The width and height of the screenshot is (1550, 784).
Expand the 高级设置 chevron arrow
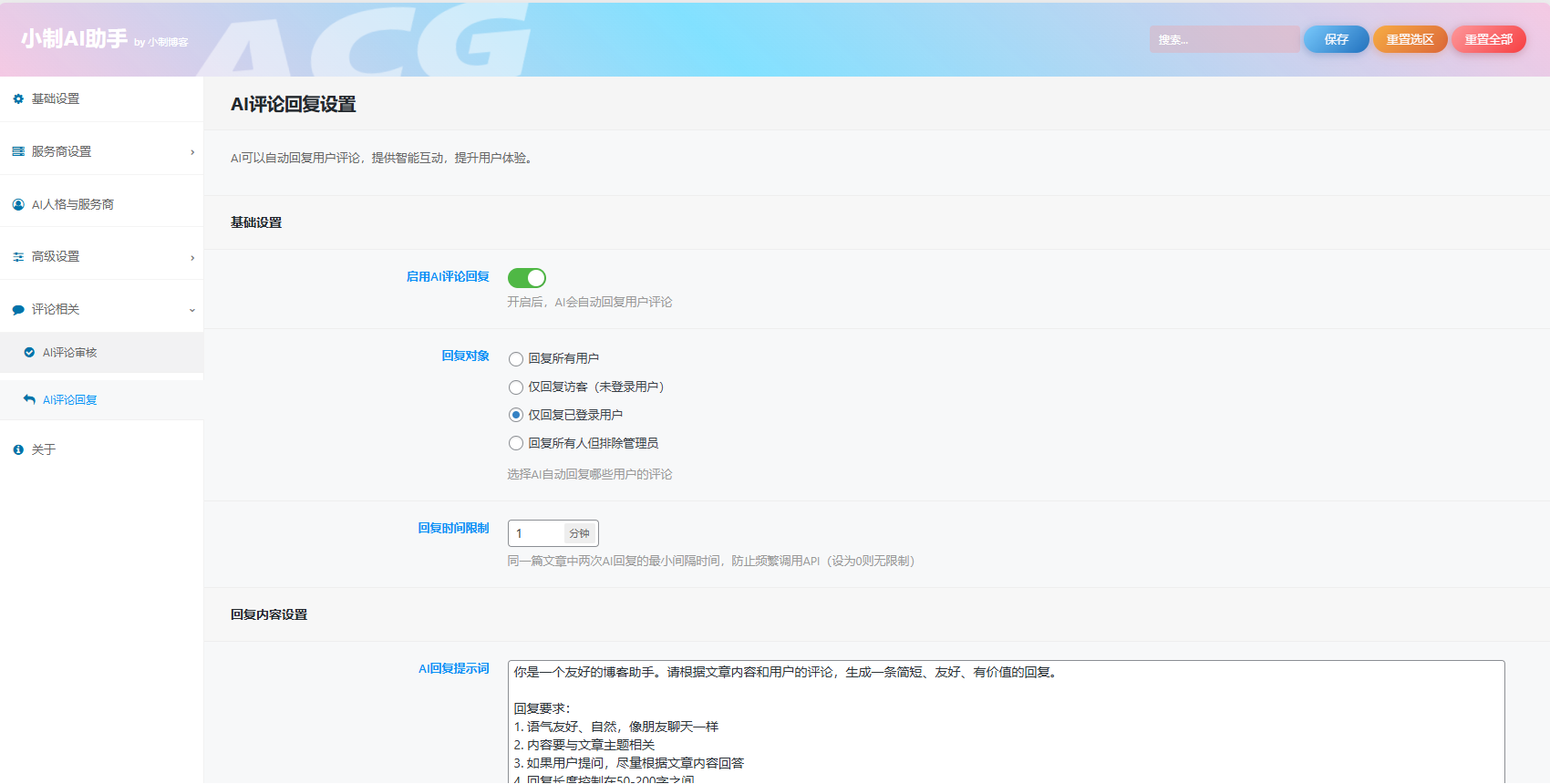[192, 258]
